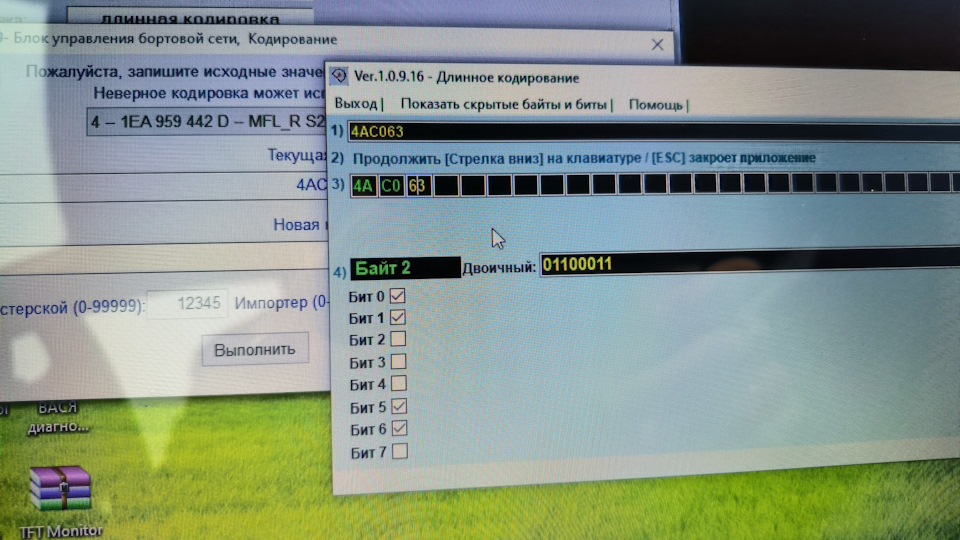
Task: Enable the Бит 2 checkbox
Action: click(398, 339)
